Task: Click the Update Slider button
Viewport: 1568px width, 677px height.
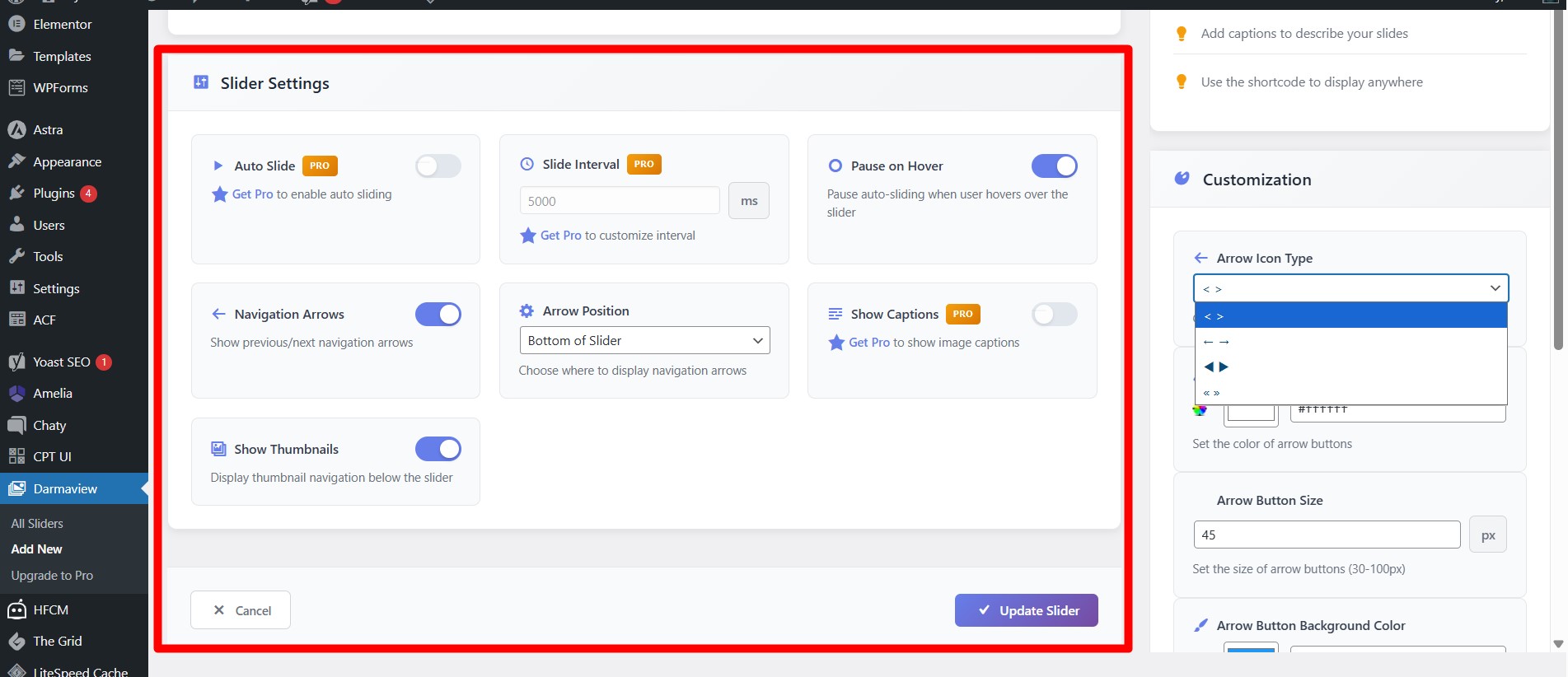Action: (1026, 610)
